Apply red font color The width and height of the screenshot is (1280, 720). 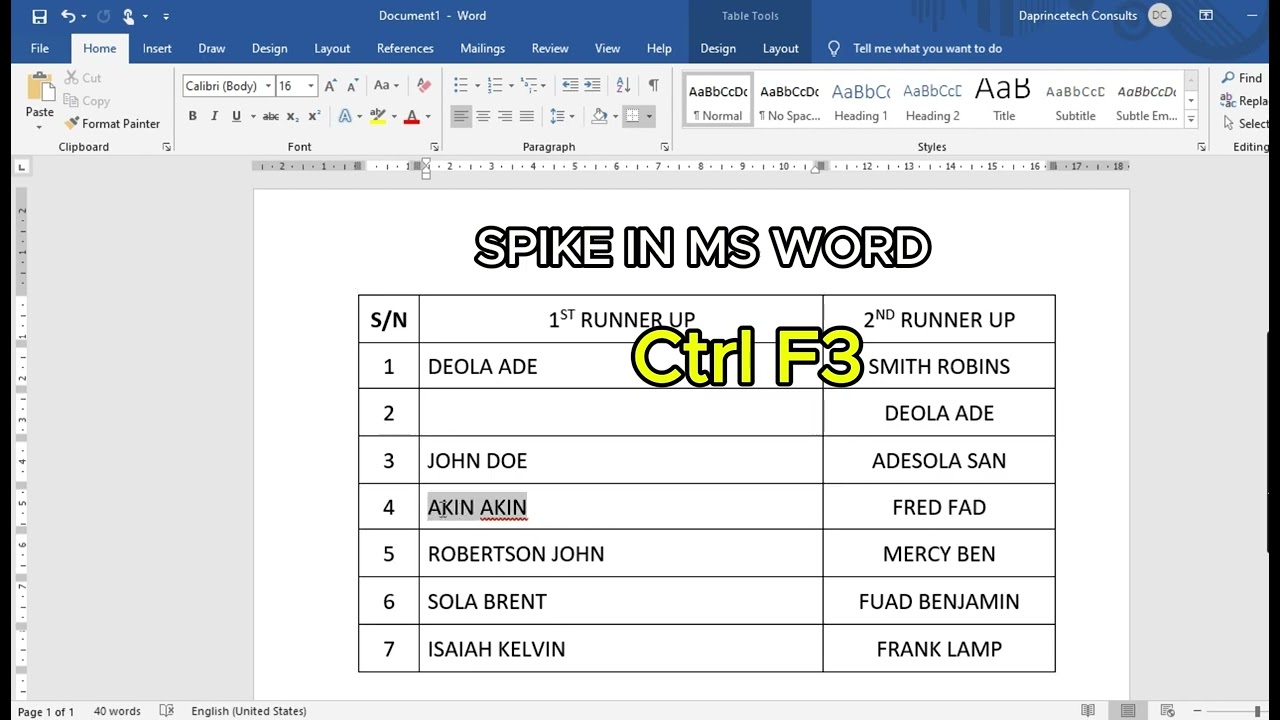(x=411, y=117)
